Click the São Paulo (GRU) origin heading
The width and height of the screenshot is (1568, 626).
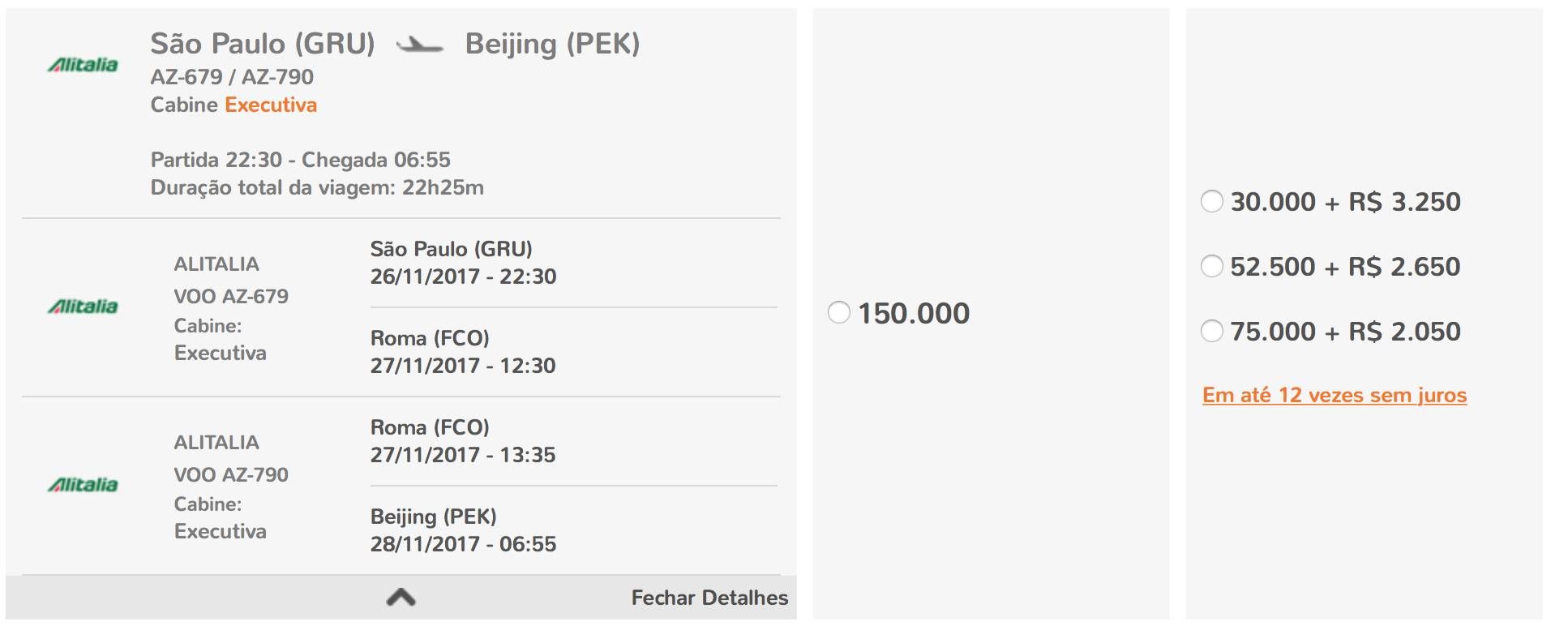(x=263, y=44)
